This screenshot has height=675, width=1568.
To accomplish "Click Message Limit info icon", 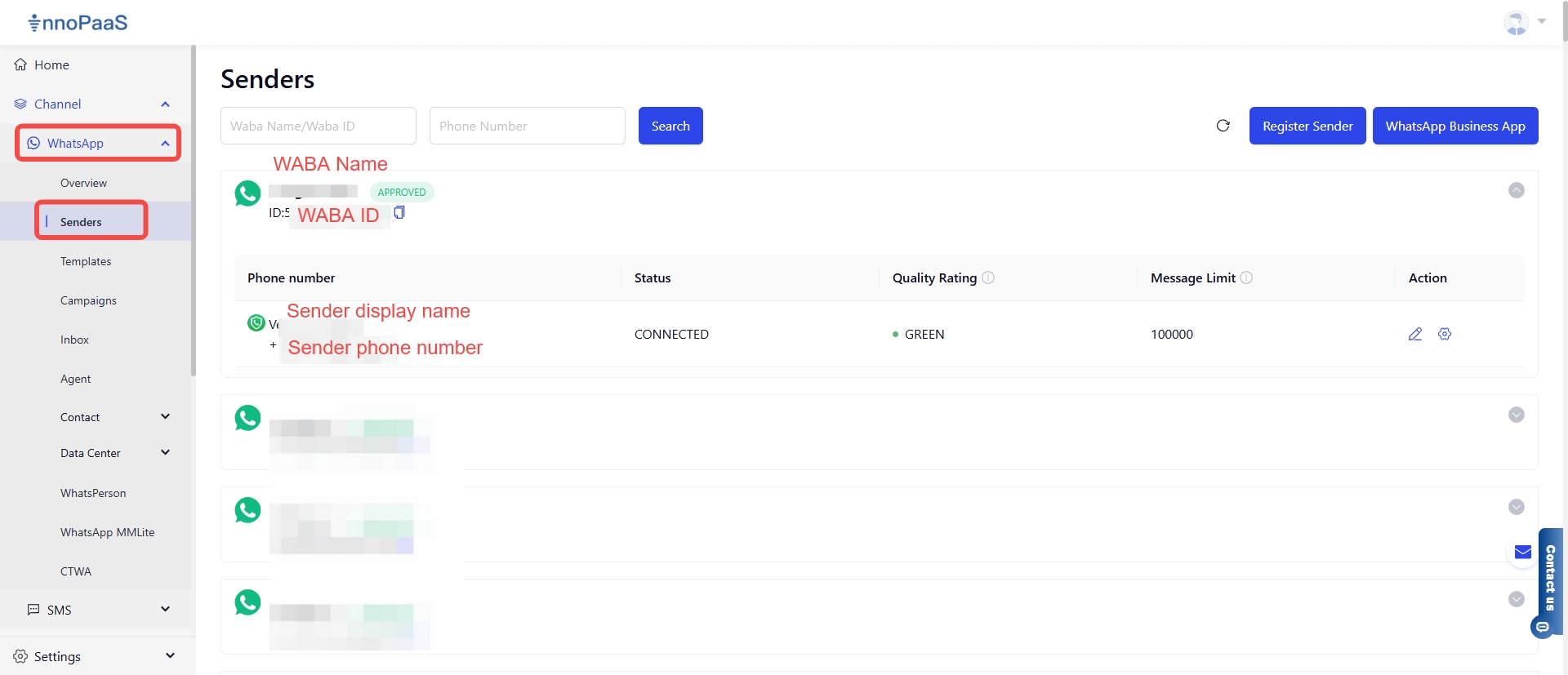I will (1246, 278).
